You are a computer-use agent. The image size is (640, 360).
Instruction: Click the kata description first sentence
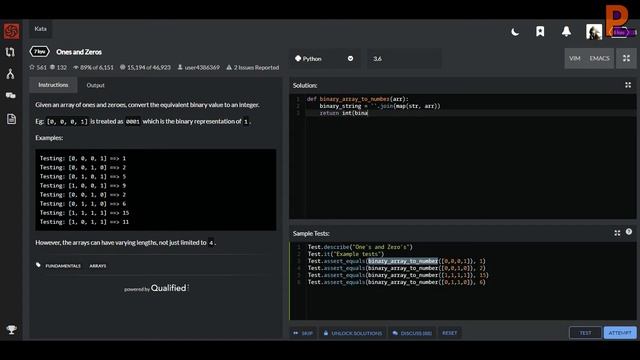147,105
